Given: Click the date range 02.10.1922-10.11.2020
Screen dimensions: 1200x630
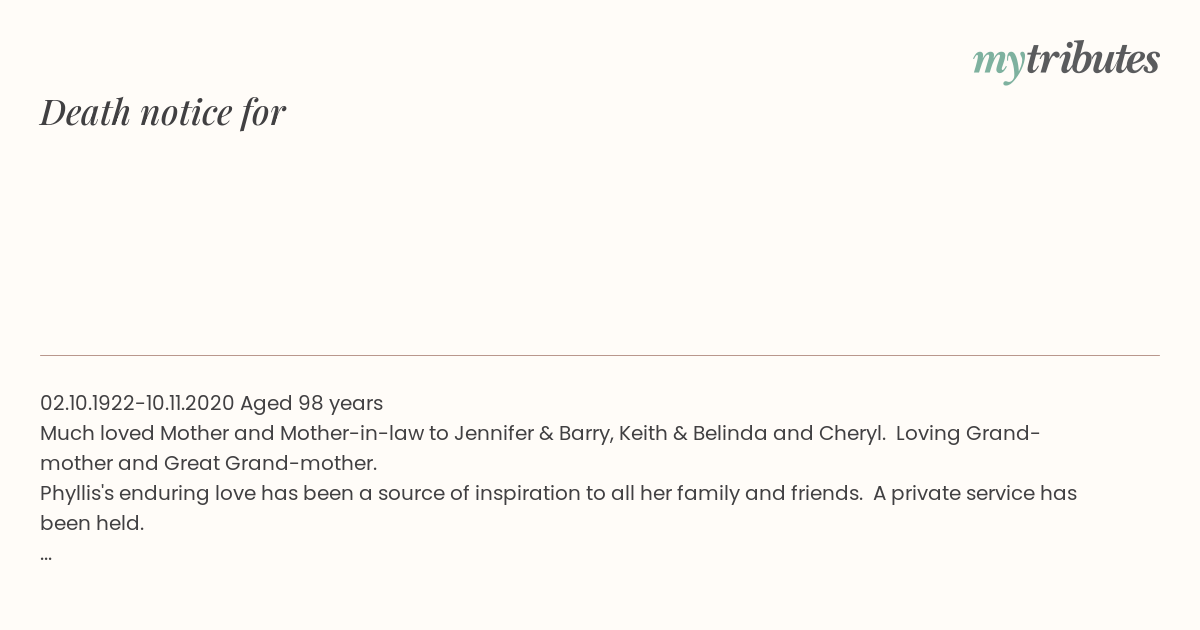Looking at the screenshot, I should click(137, 403).
